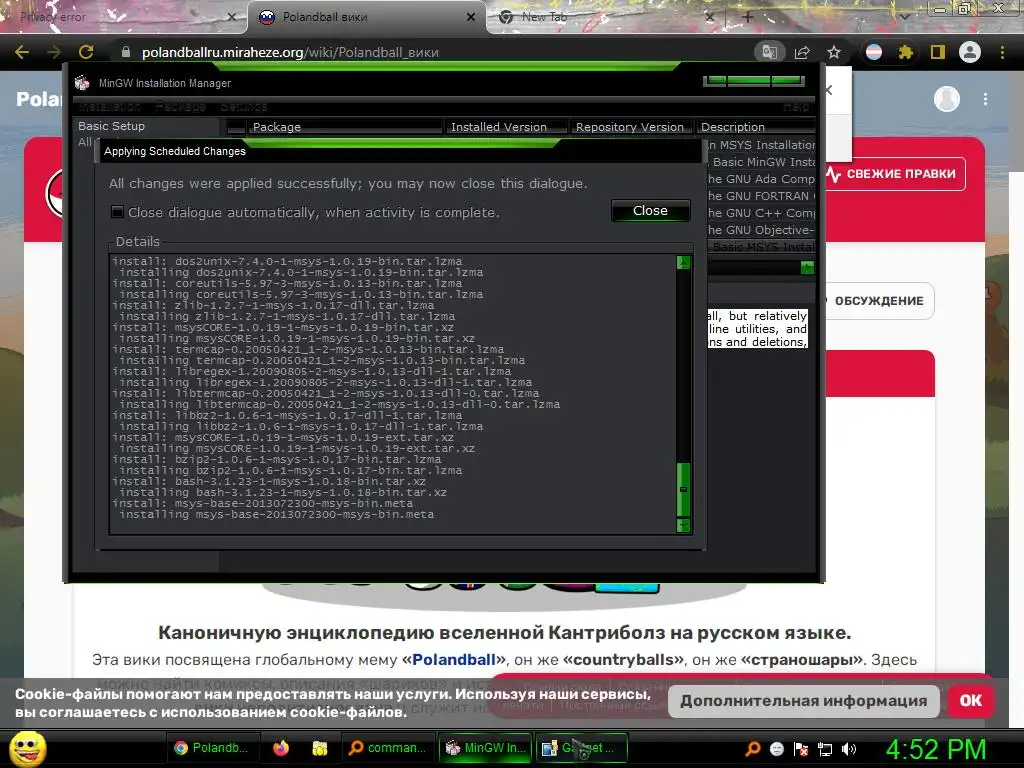1024x768 pixels.
Task: Bookmark this page with the star icon
Action: (x=834, y=52)
